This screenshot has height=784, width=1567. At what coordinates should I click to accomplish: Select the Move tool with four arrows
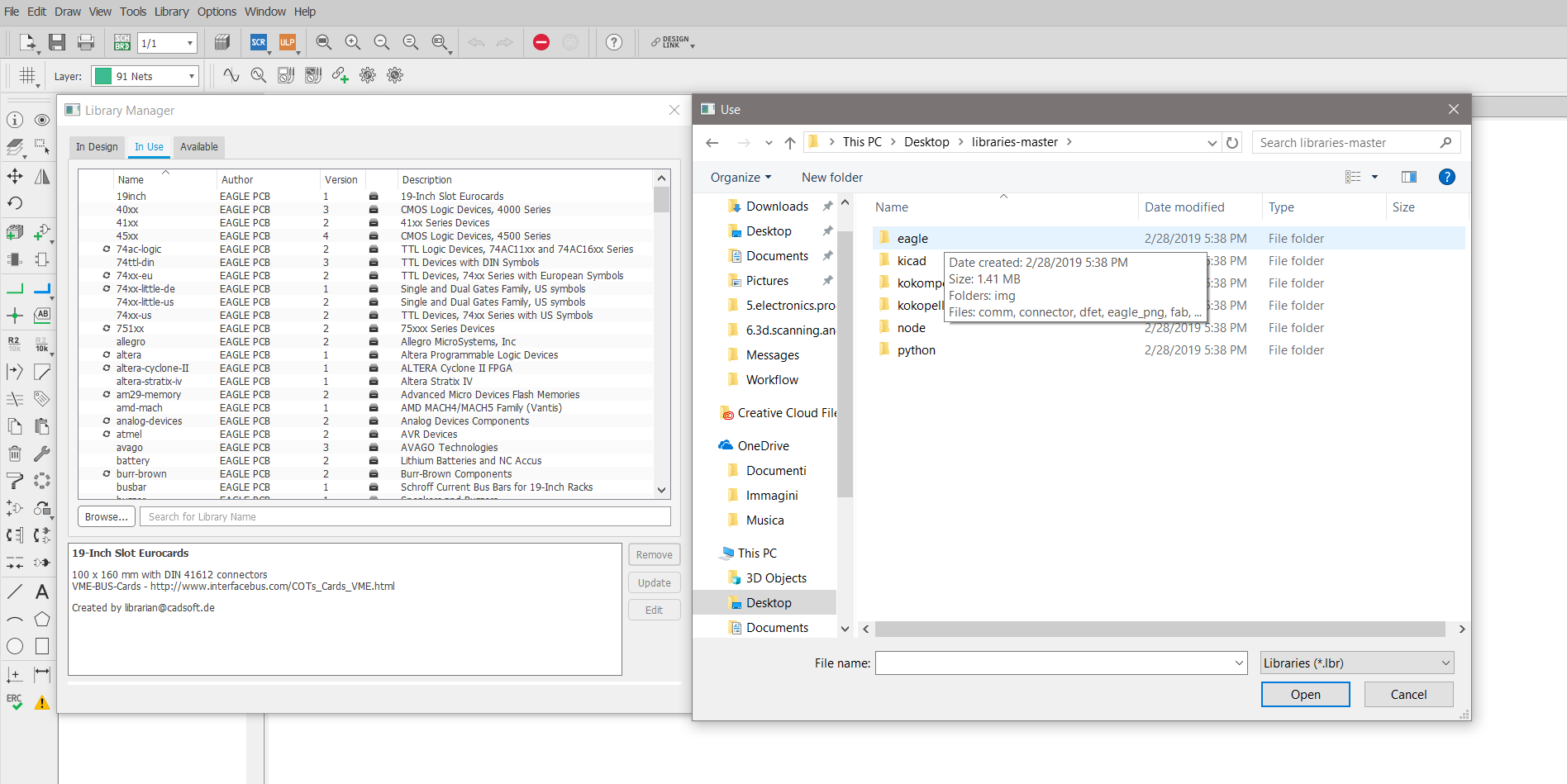15,176
